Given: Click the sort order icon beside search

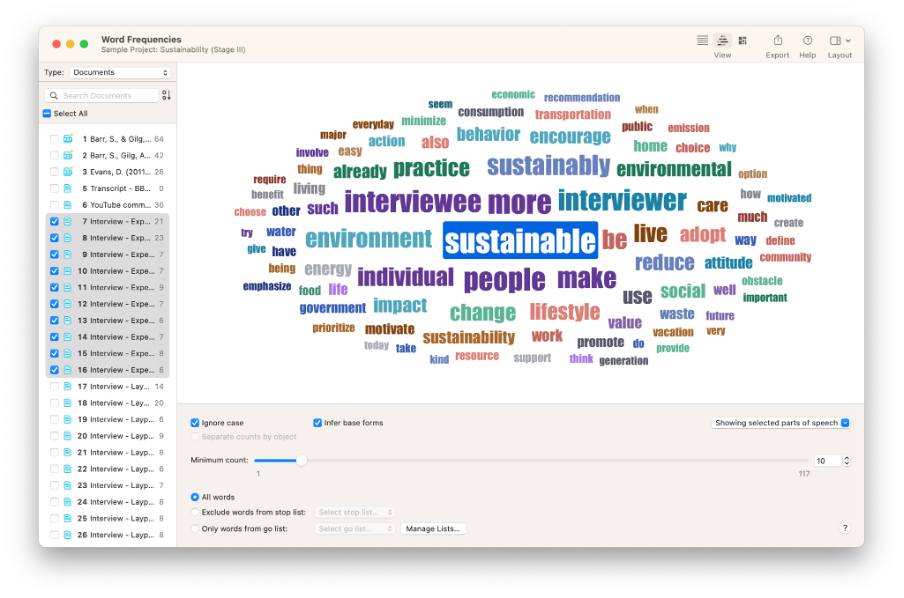Looking at the screenshot, I should (166, 95).
